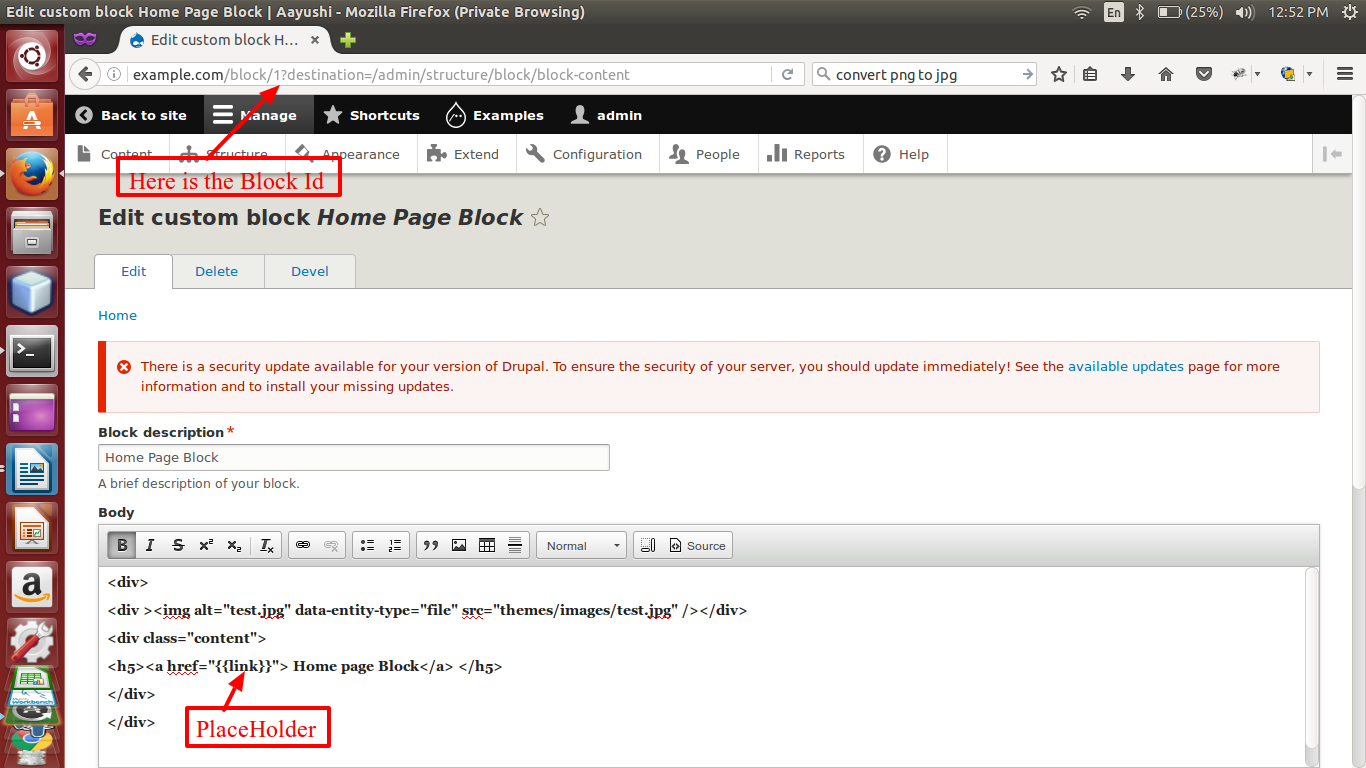The image size is (1366, 768).
Task: Insert a table with the Table icon
Action: pos(486,545)
